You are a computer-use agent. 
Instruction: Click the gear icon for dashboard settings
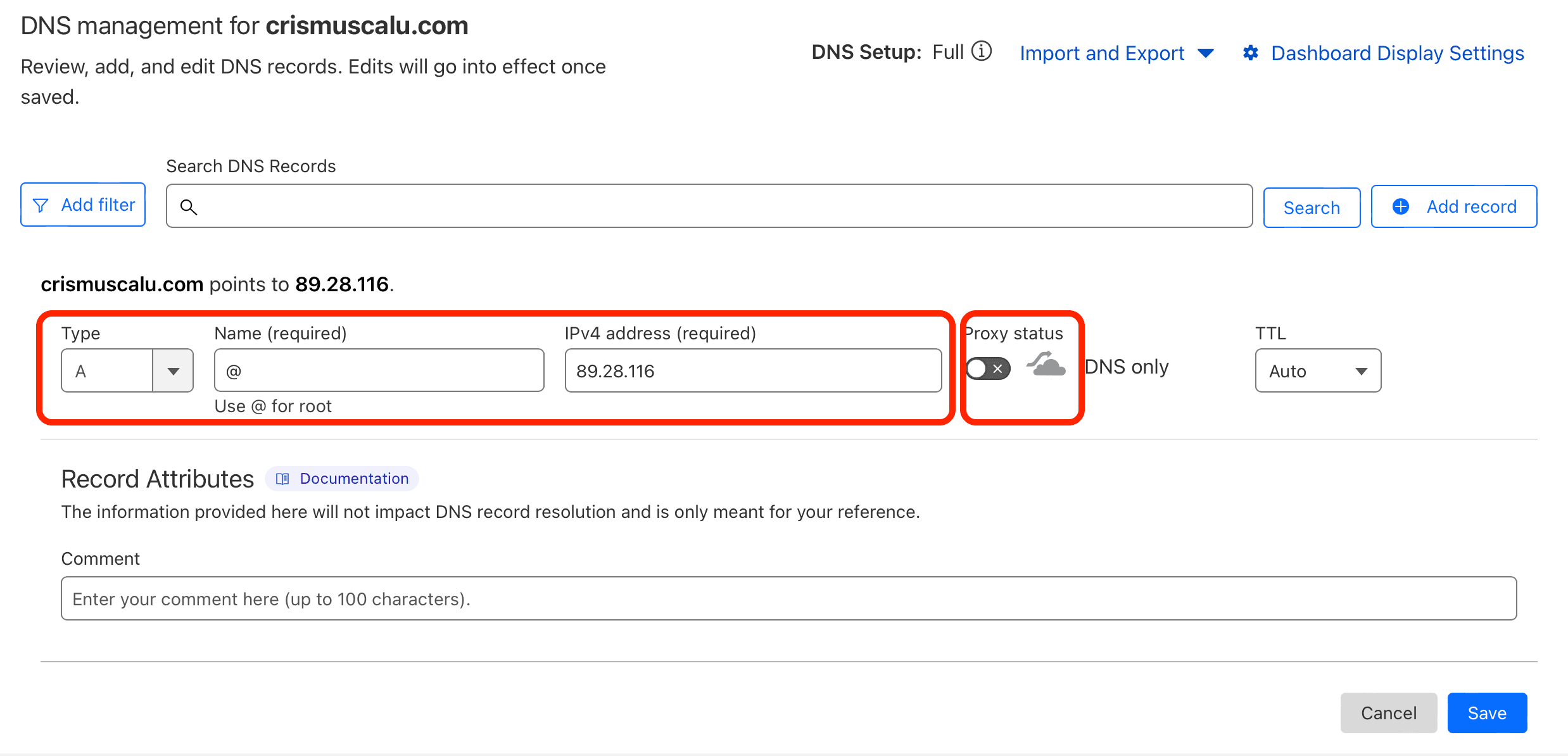pos(1250,53)
